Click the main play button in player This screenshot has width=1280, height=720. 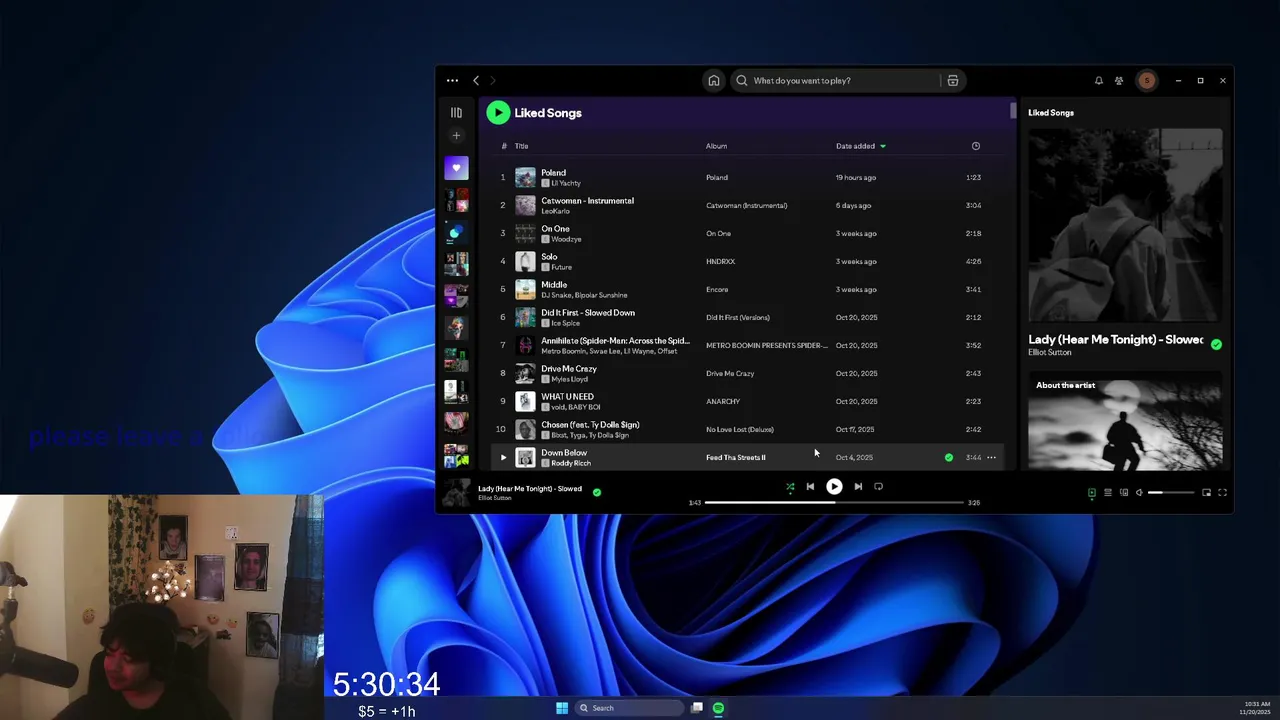(834, 487)
